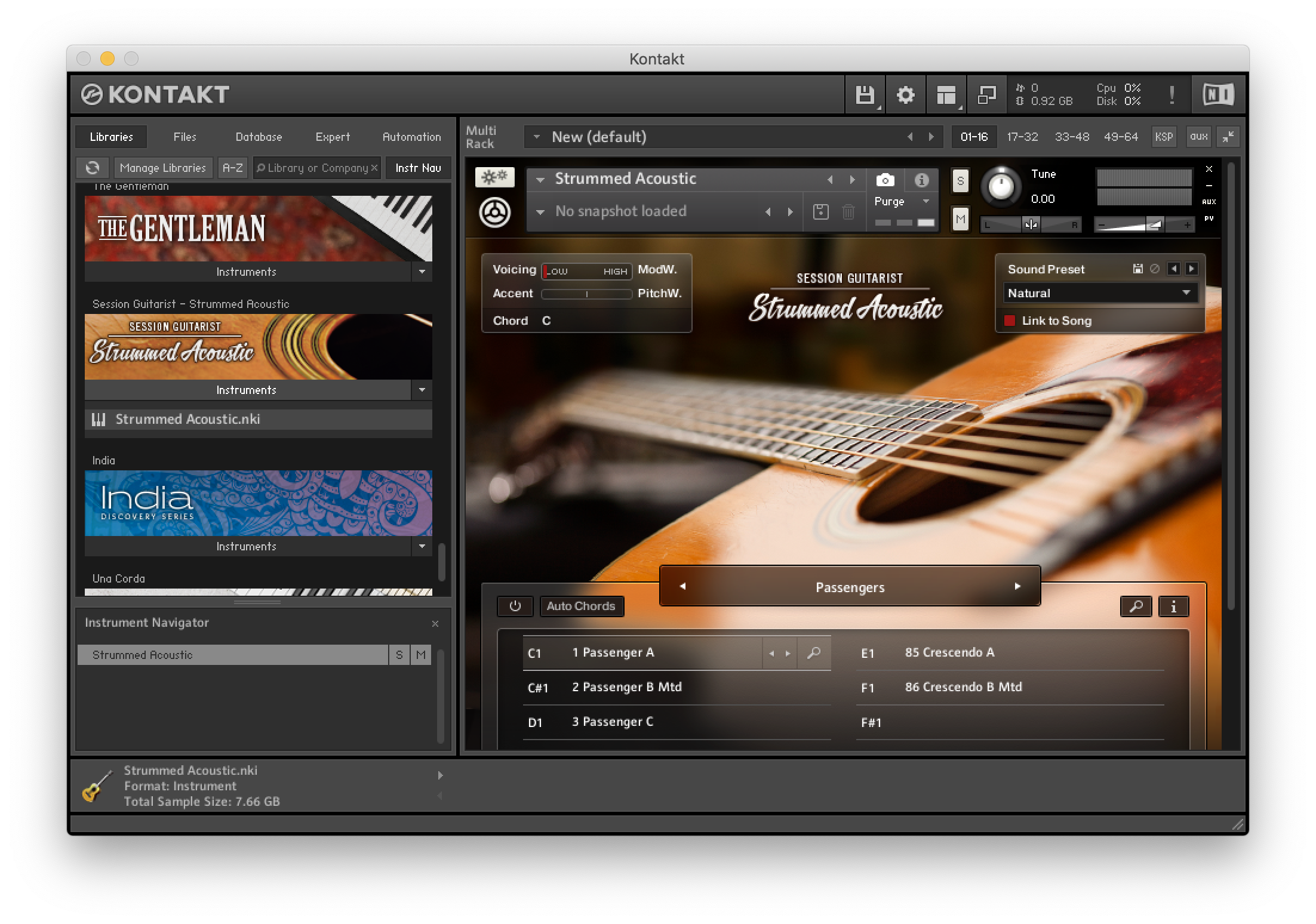Go to next song (Passengers right arrow)
The height and width of the screenshot is (924, 1316).
click(x=1017, y=586)
